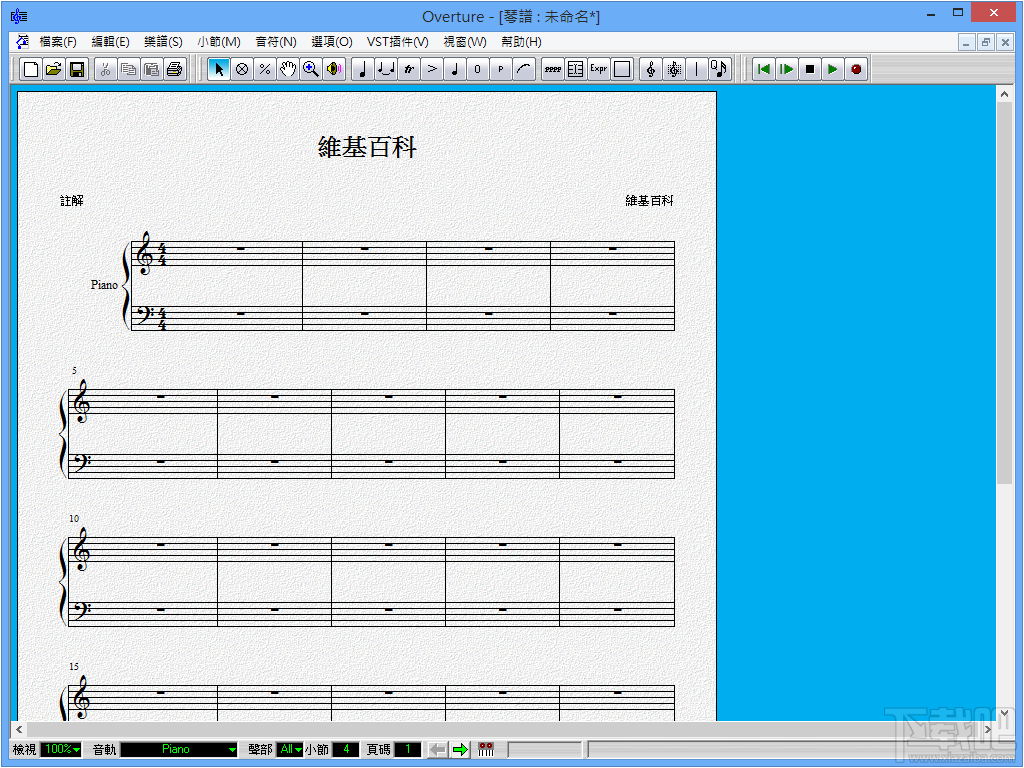This screenshot has height=768, width=1024.
Task: Toggle the rest input mode (0)
Action: coord(479,69)
